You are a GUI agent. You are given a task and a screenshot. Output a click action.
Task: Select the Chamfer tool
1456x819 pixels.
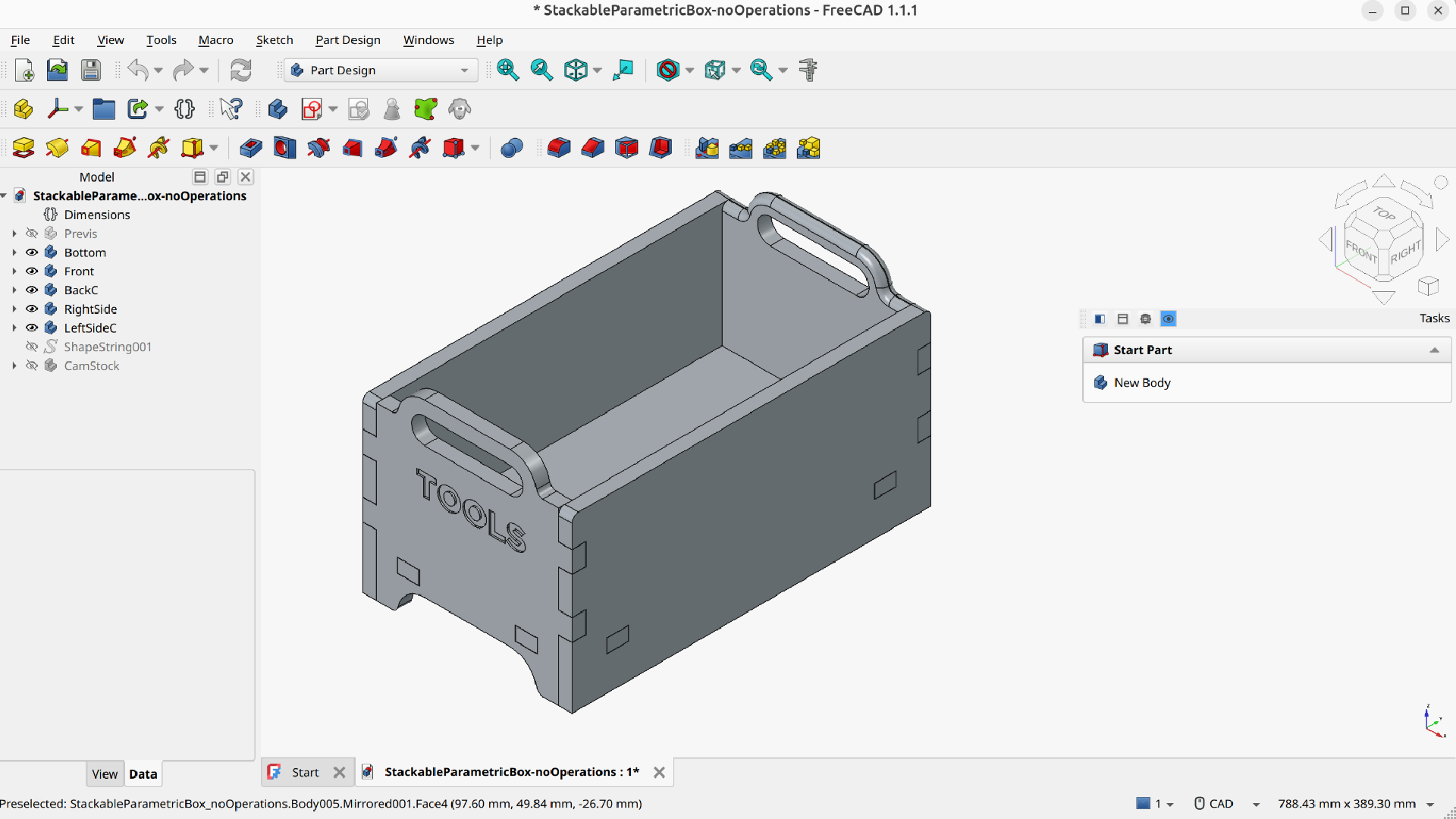593,148
